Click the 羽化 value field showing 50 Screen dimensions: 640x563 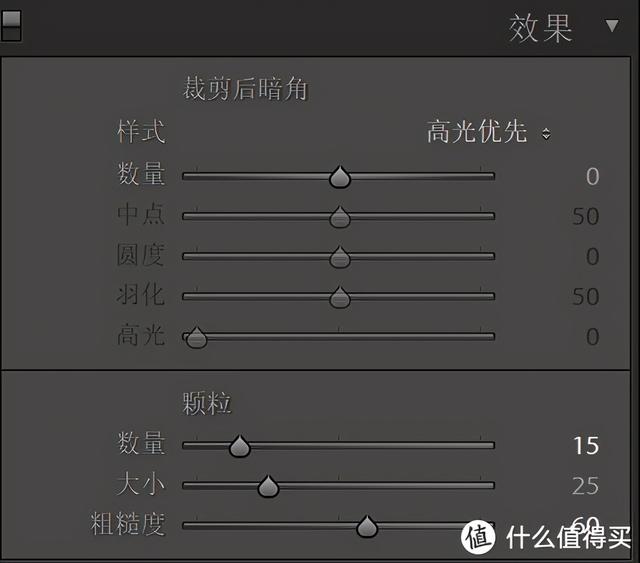[x=586, y=296]
